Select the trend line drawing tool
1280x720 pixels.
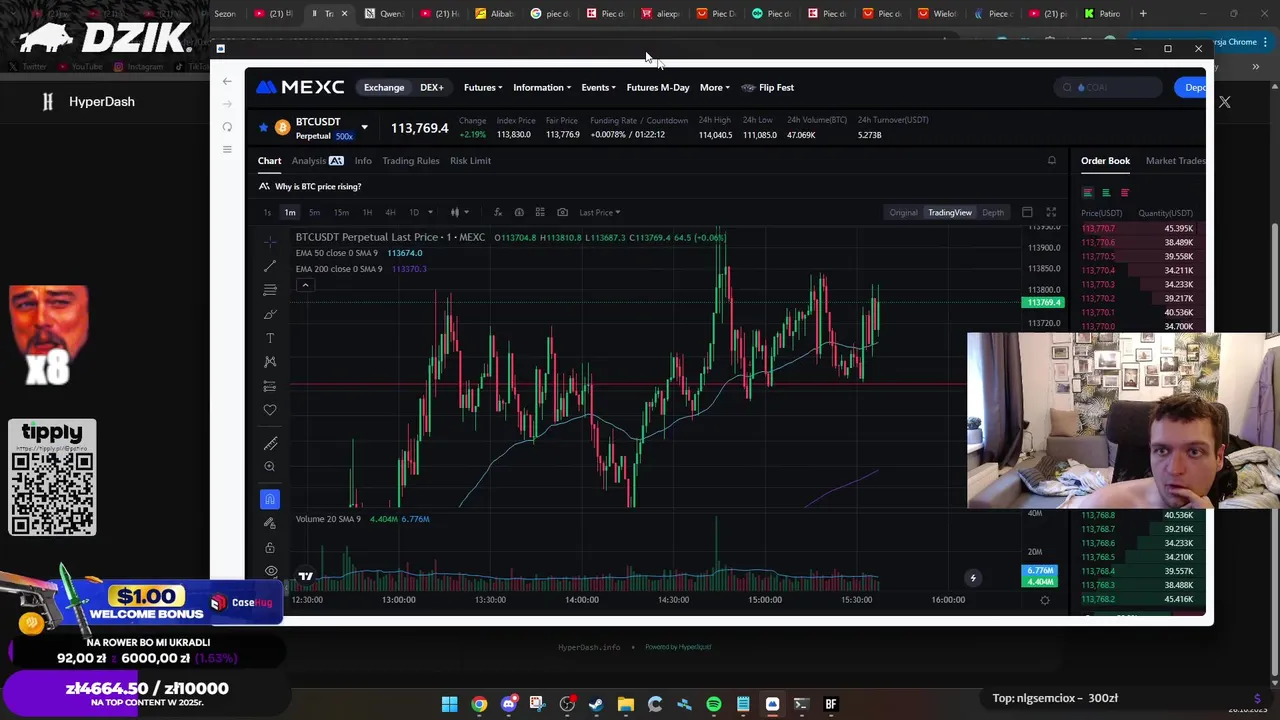tap(270, 266)
